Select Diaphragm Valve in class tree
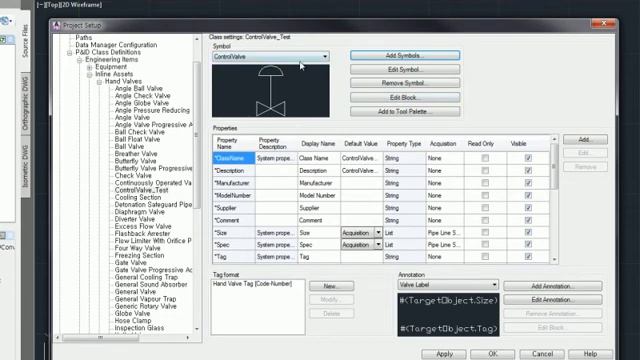The height and width of the screenshot is (360, 640). (139, 212)
